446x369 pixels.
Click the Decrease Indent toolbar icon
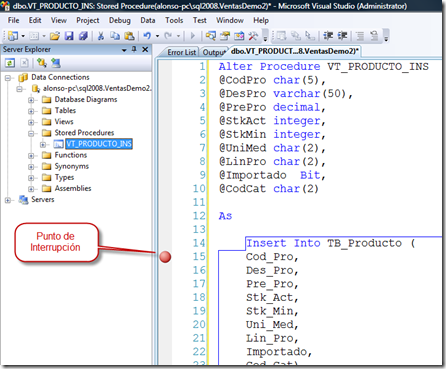point(328,36)
